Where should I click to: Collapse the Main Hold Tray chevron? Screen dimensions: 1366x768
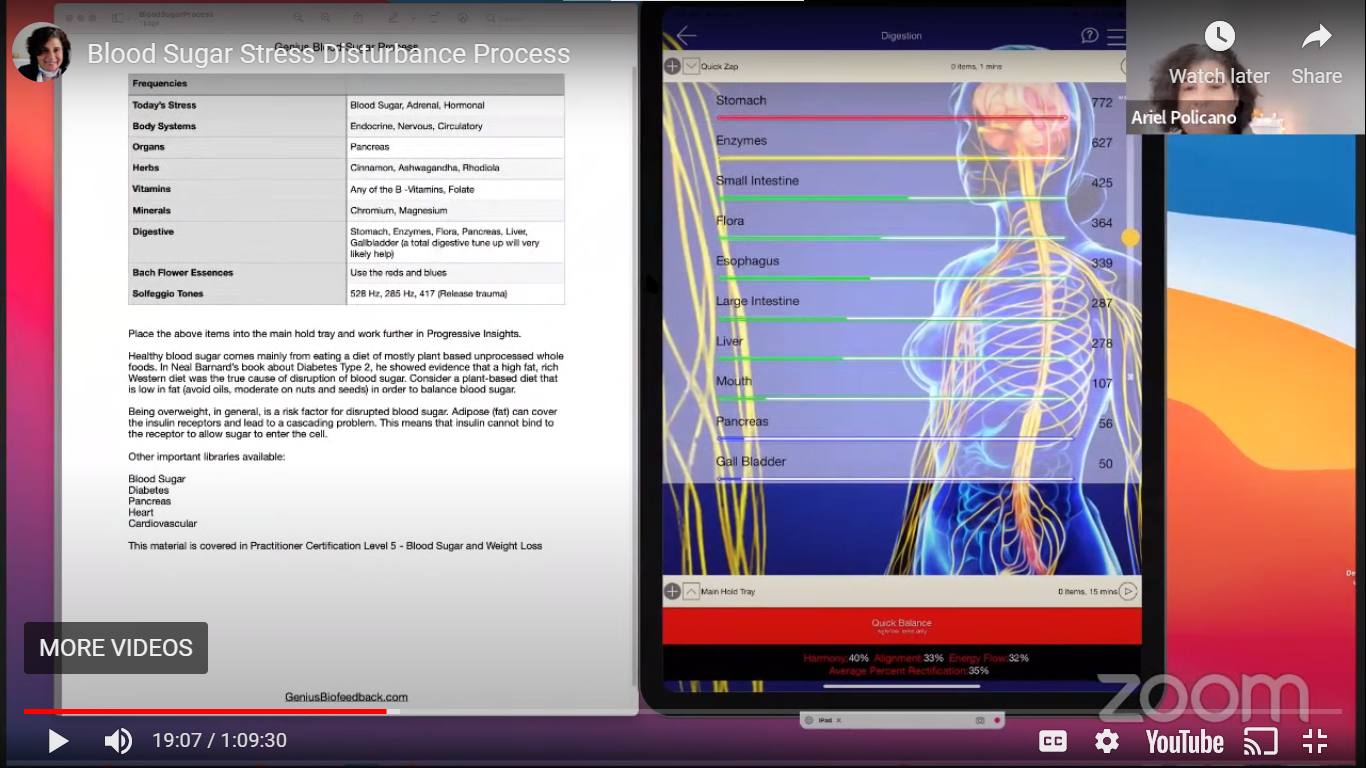tap(691, 591)
